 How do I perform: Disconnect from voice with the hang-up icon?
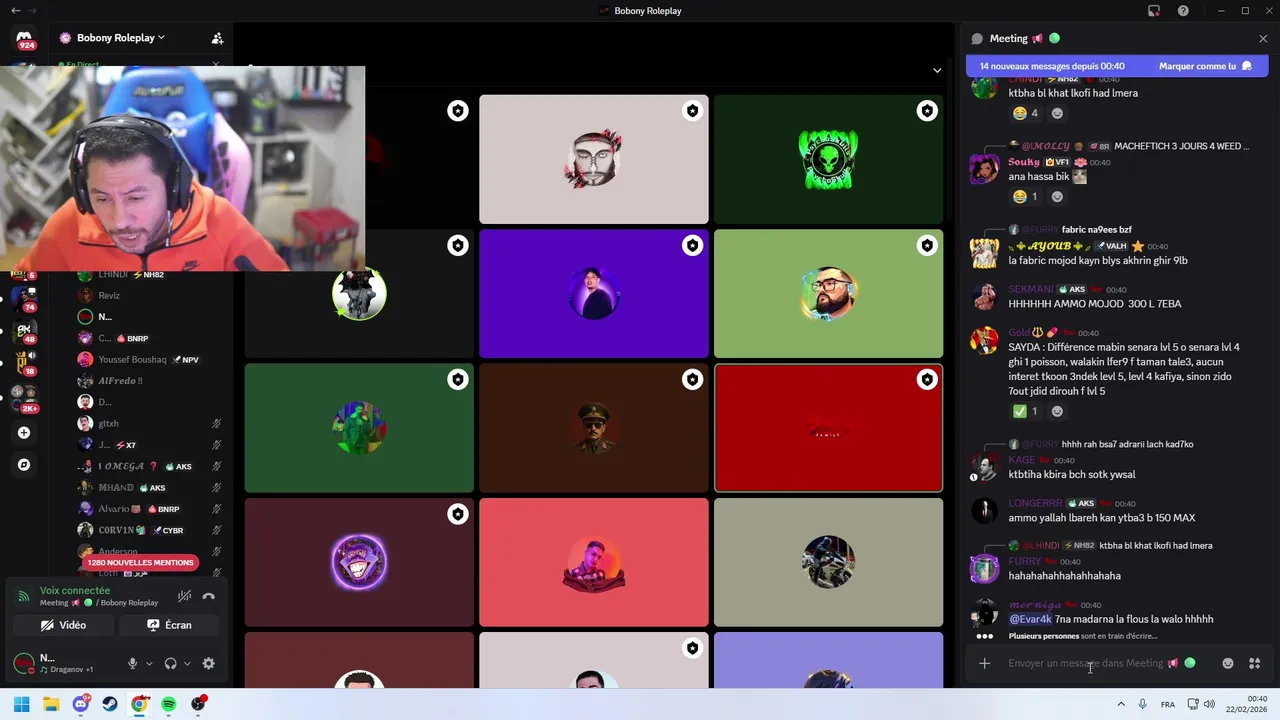point(208,596)
